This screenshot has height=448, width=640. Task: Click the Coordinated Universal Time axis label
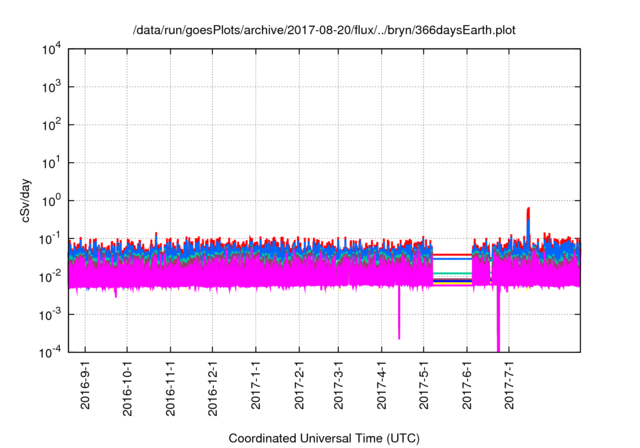tap(324, 438)
